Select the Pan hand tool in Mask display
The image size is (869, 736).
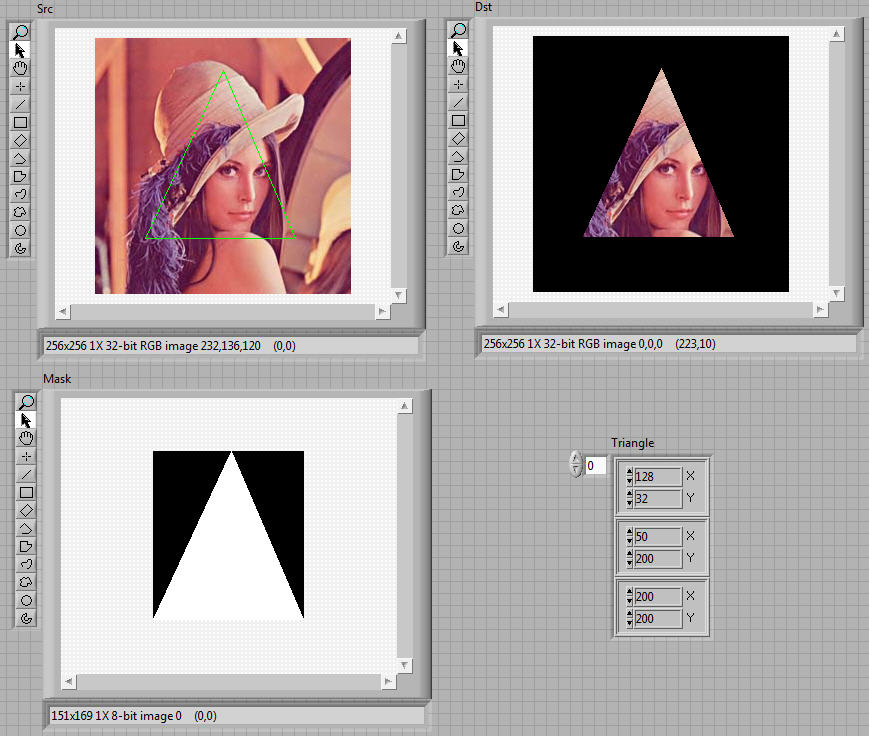click(26, 438)
